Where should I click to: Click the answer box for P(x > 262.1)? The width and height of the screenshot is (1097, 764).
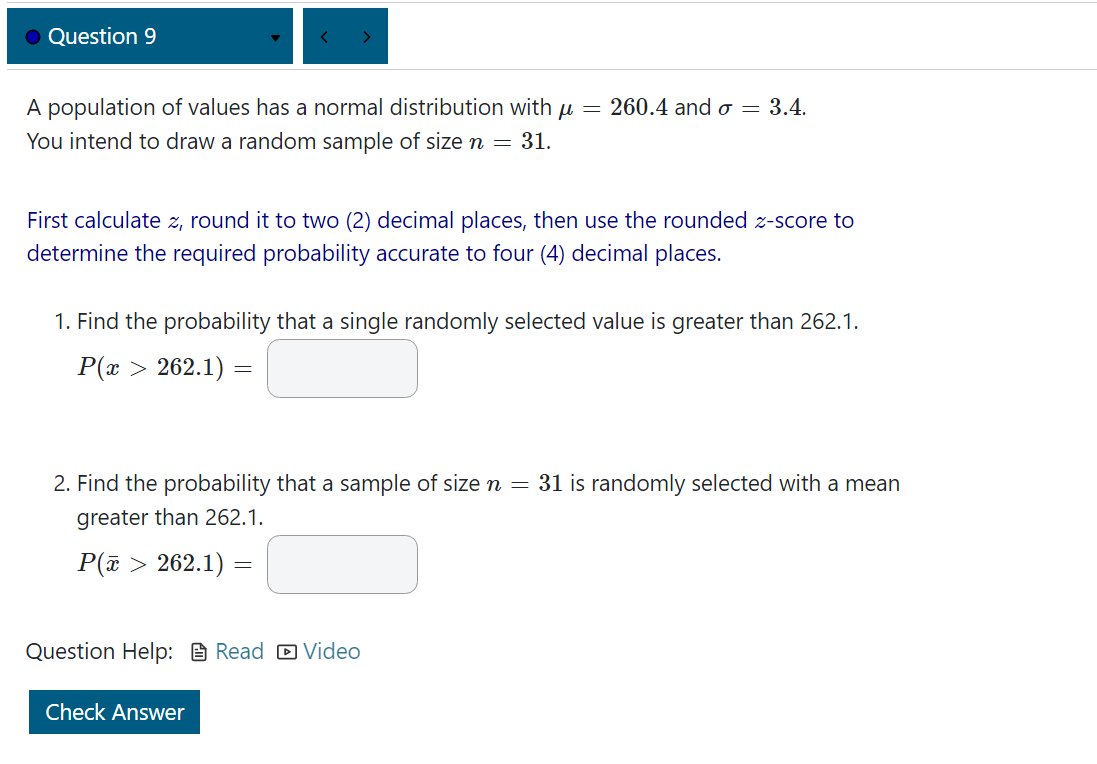point(342,368)
